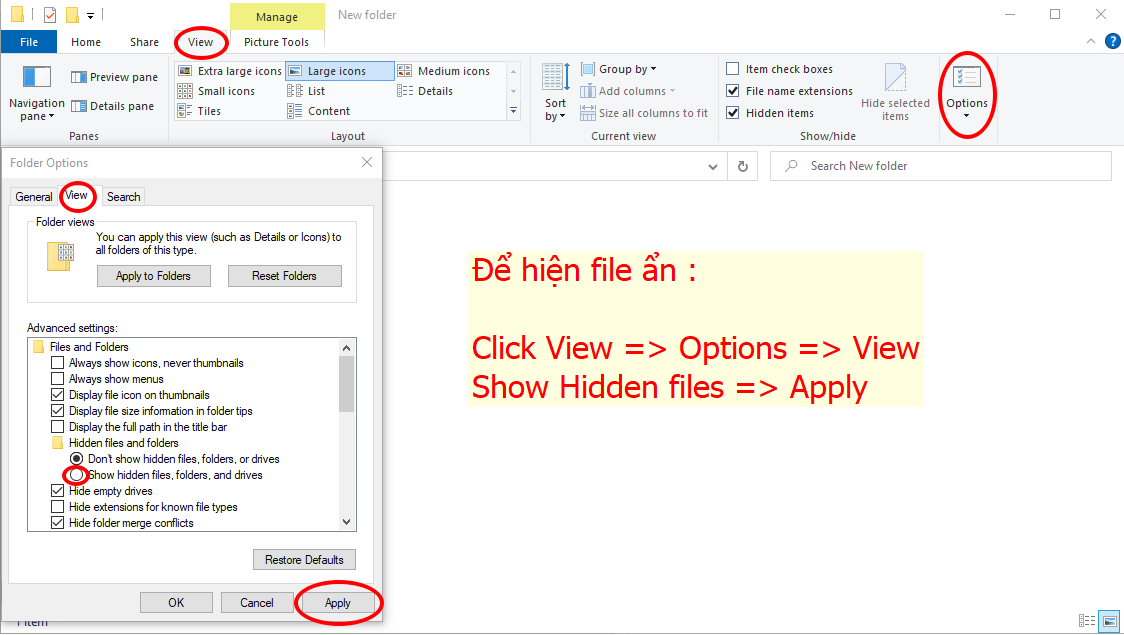Collapse the ribbon with the chevron

click(x=1091, y=42)
